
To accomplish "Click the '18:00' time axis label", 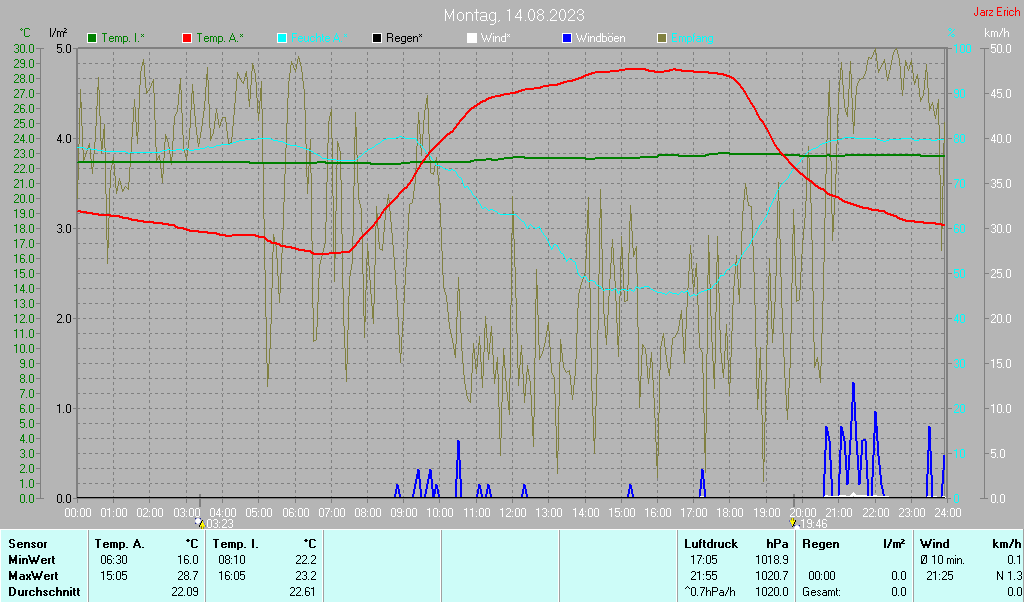I will coord(729,513).
